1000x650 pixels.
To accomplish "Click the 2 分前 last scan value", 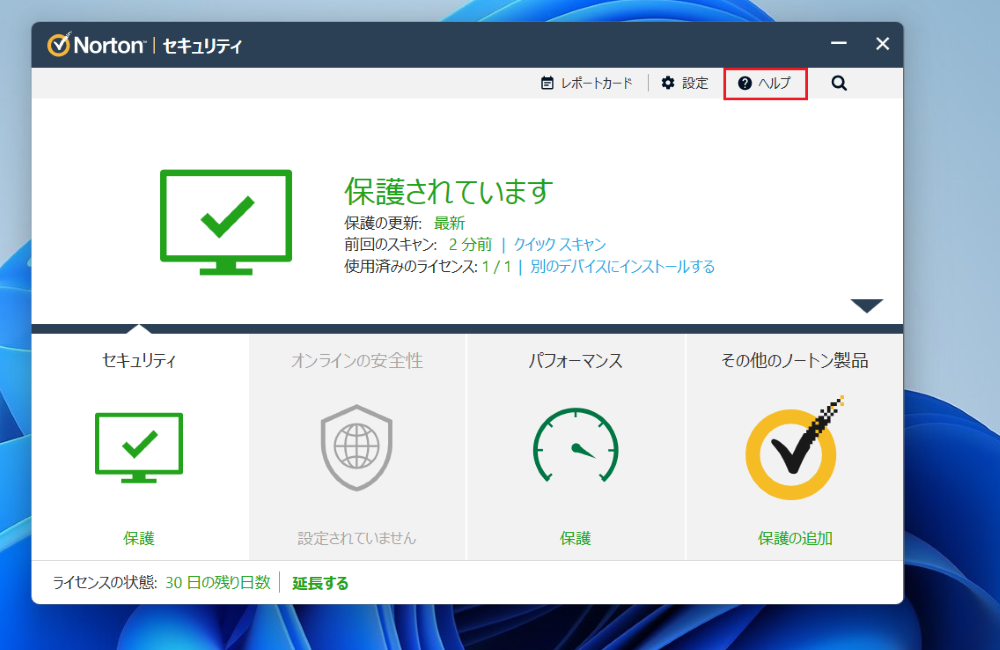I will tap(470, 244).
